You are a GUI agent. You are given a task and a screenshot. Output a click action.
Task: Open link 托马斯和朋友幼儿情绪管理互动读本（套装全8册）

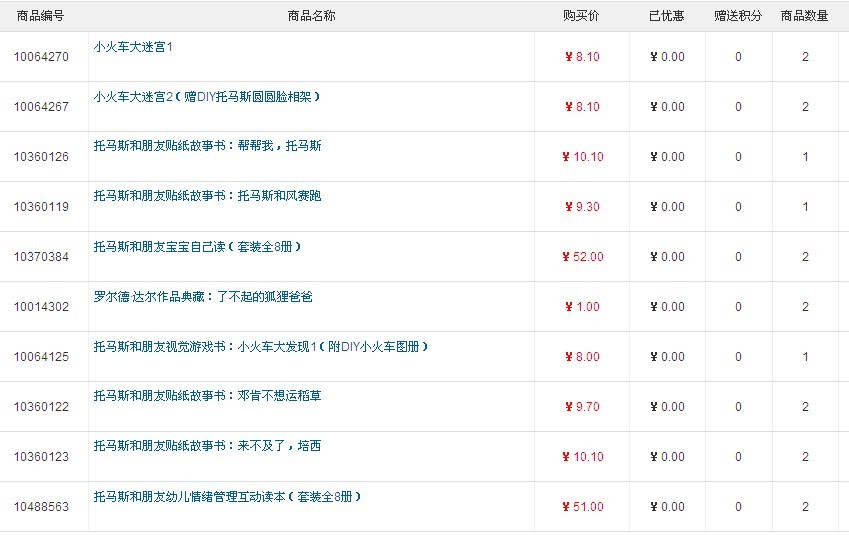(x=227, y=497)
